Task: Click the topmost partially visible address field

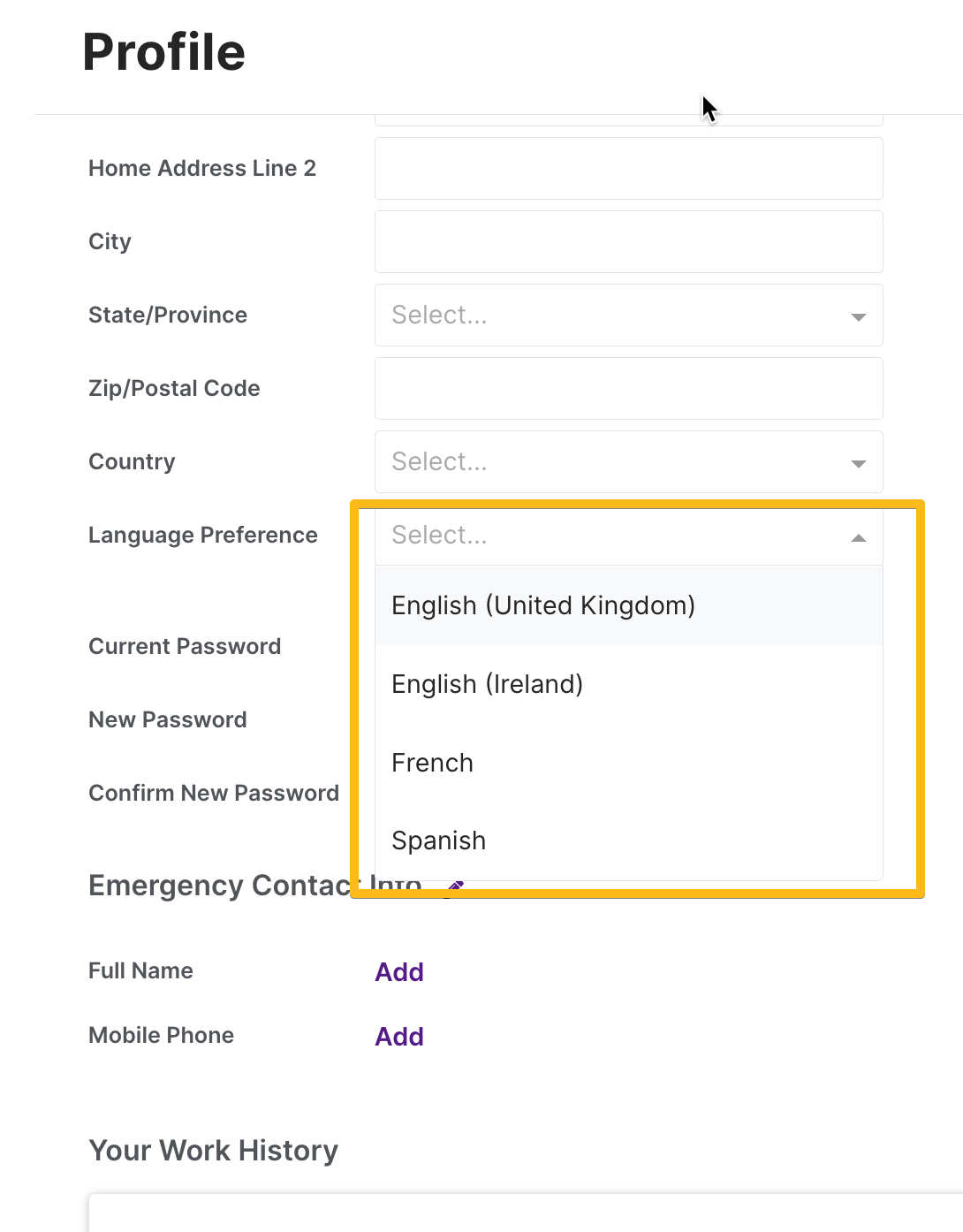Action: [x=628, y=118]
